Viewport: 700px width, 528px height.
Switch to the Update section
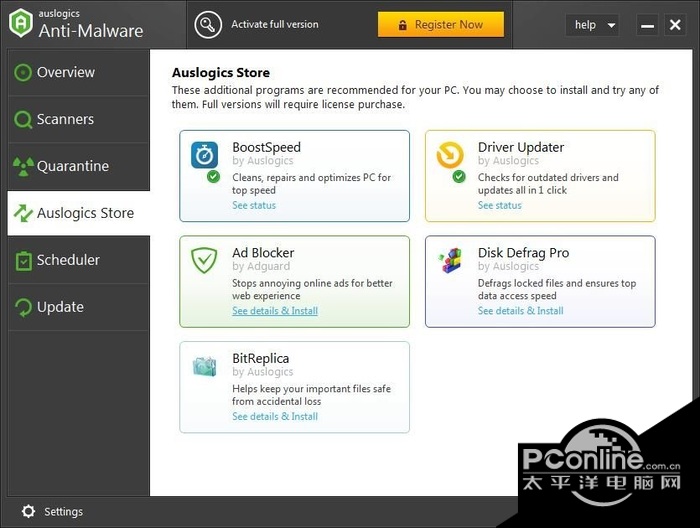pos(79,307)
